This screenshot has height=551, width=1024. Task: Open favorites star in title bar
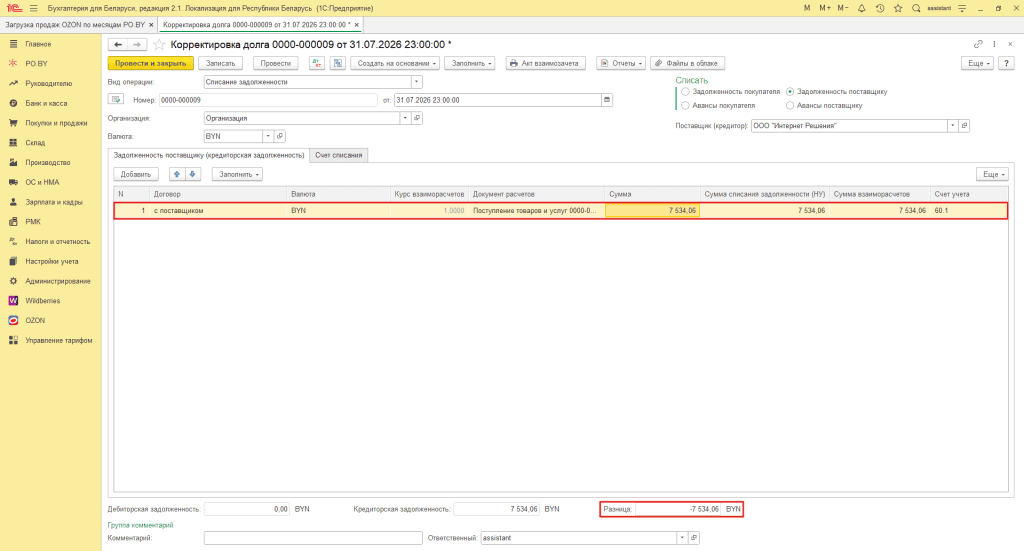[x=898, y=8]
